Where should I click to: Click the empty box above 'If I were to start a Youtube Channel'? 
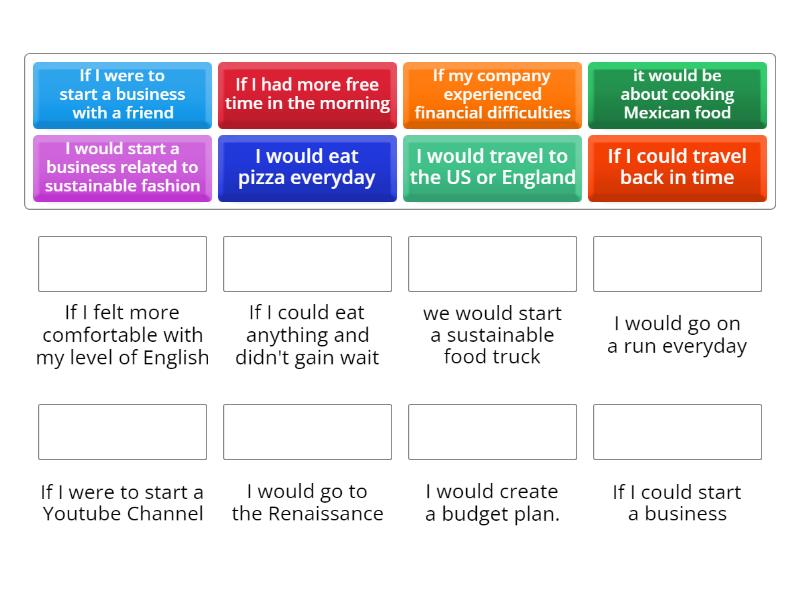(x=122, y=432)
